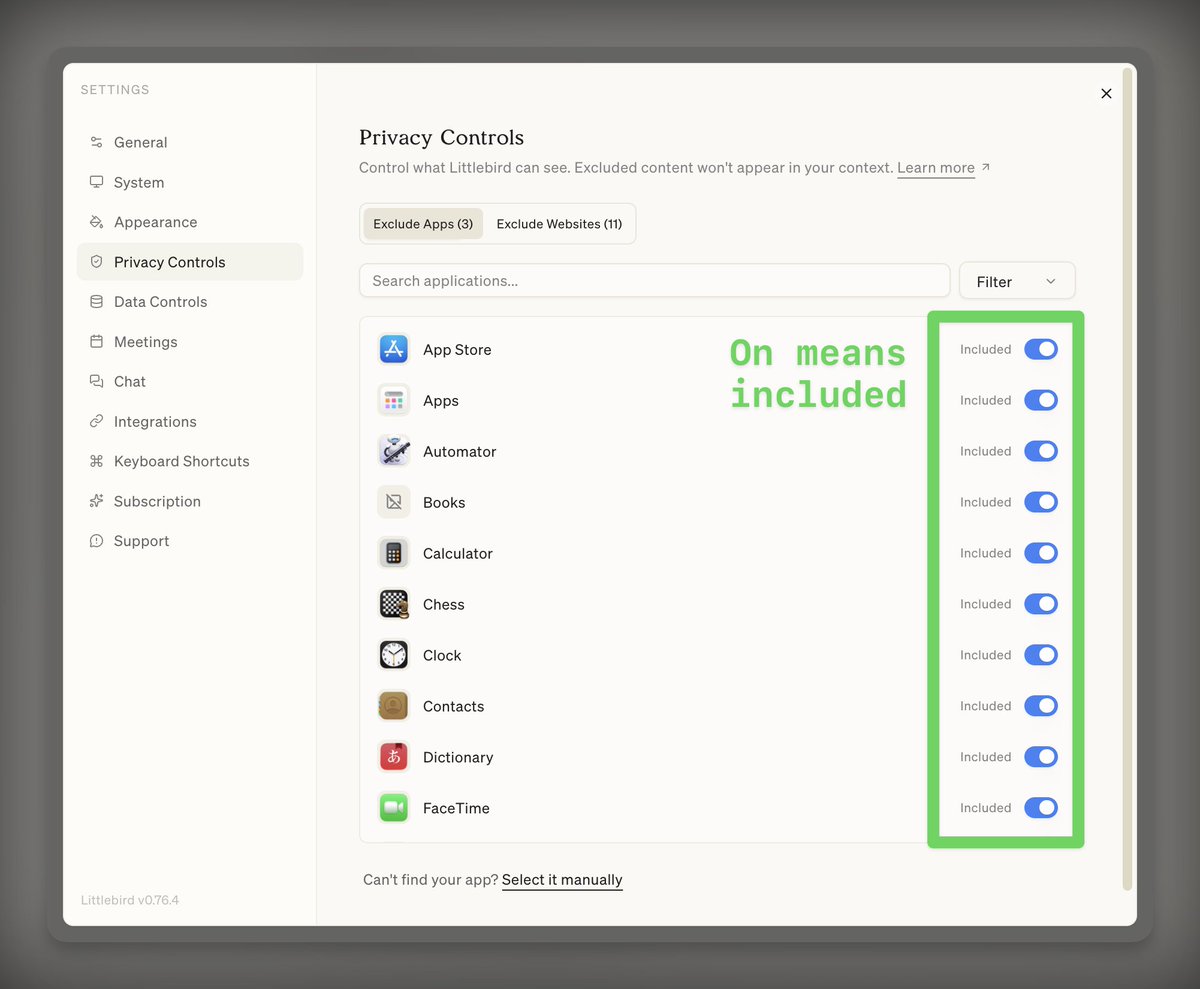Viewport: 1200px width, 989px height.
Task: Focus the Search applications field
Action: tap(655, 281)
